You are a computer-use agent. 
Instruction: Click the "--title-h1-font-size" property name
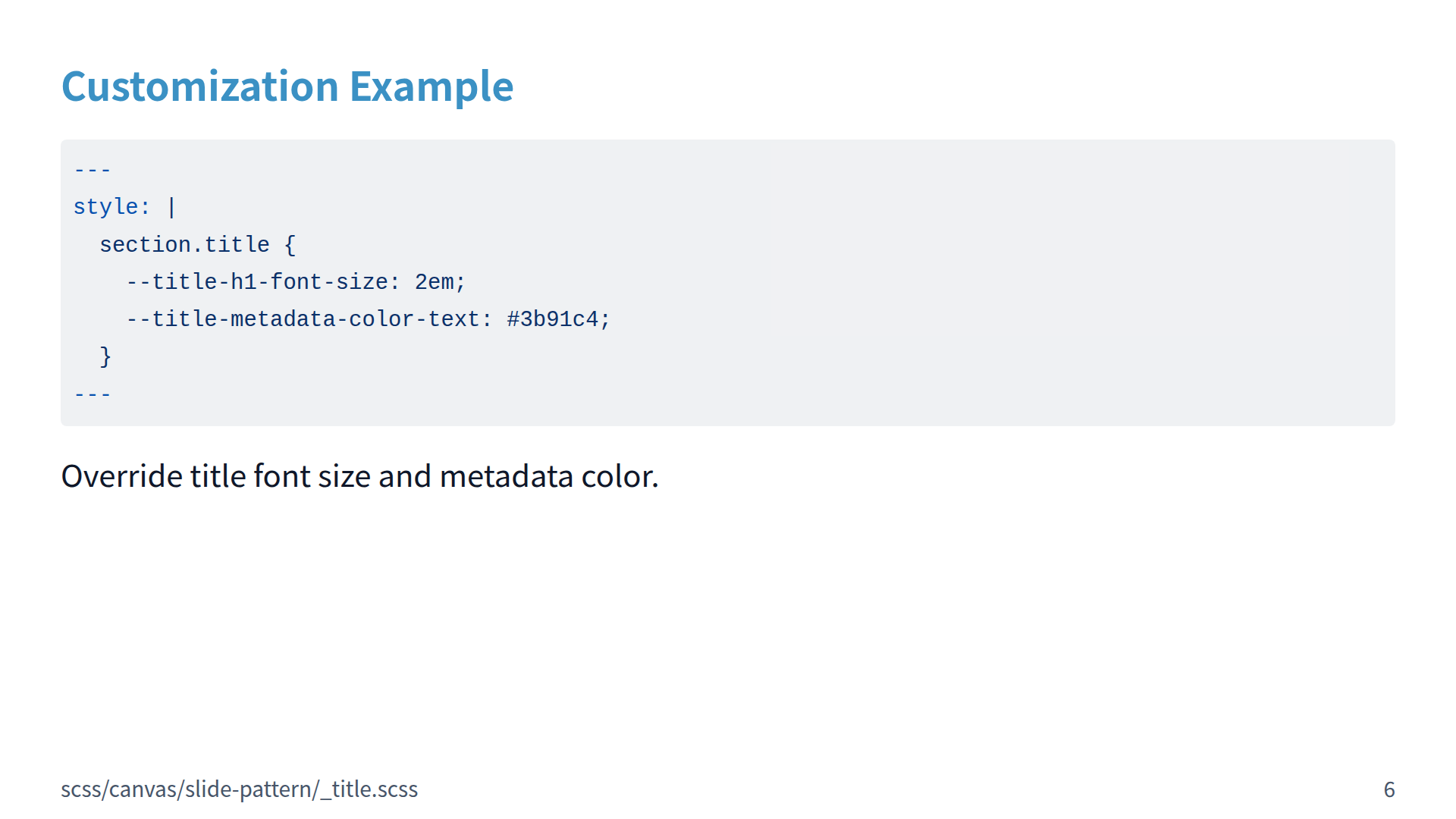(257, 282)
